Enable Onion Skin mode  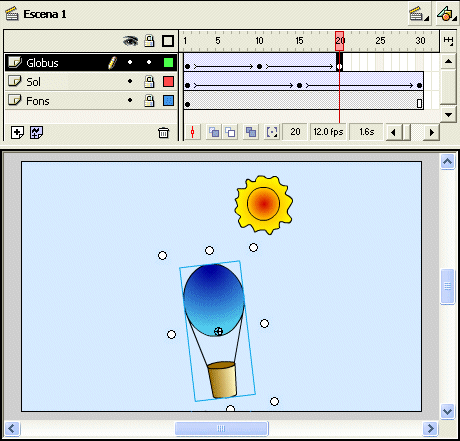[214, 132]
